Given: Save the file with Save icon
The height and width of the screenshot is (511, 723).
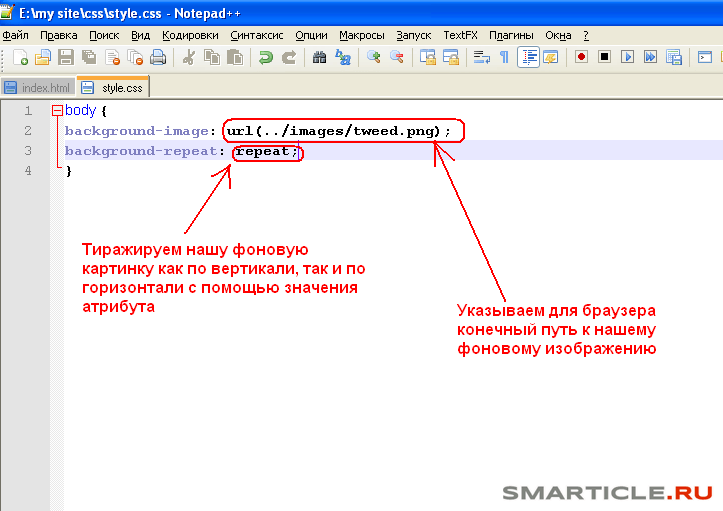Looking at the screenshot, I should [66, 58].
